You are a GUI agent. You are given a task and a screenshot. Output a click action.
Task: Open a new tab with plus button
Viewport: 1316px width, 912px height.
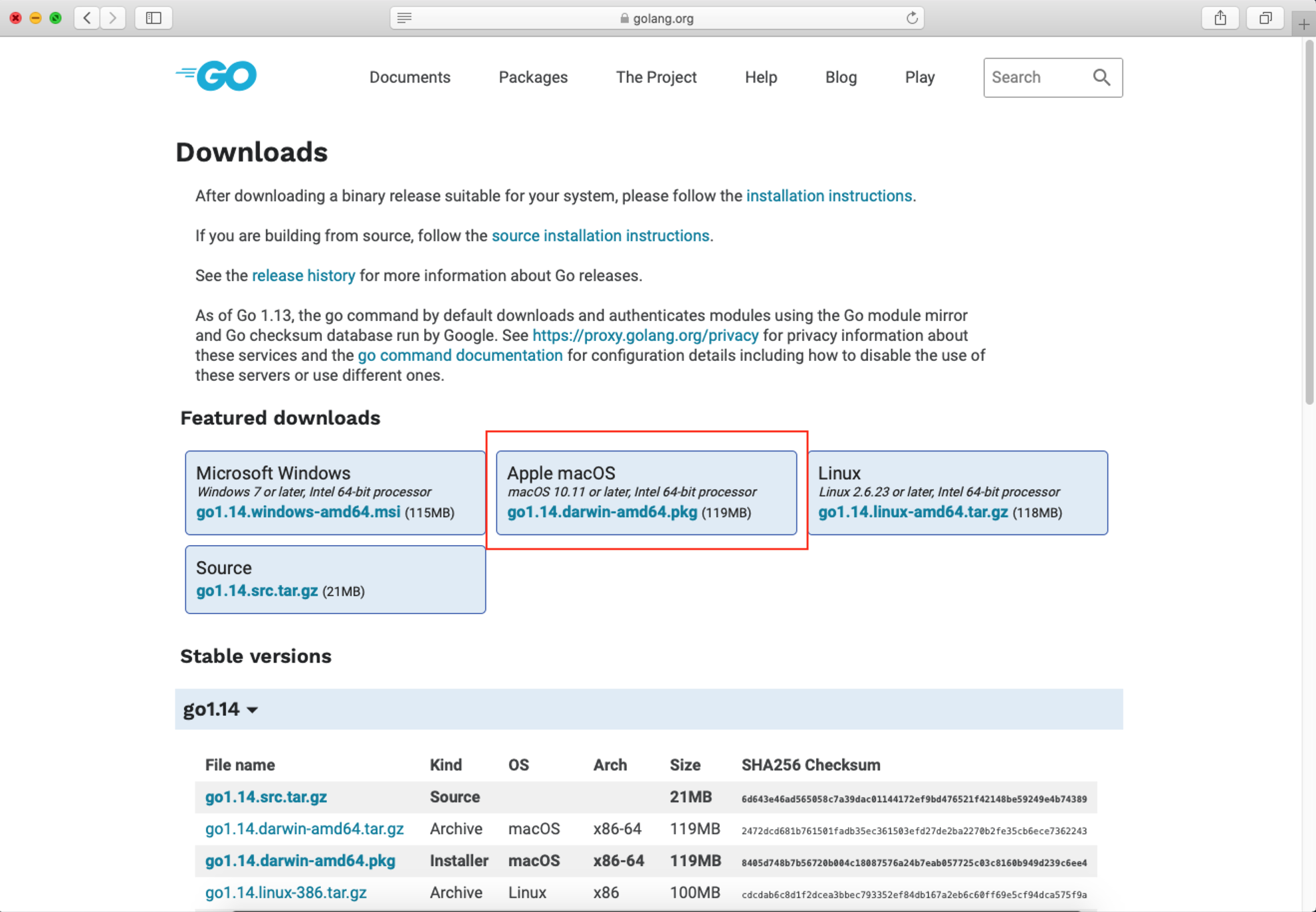pos(1303,25)
